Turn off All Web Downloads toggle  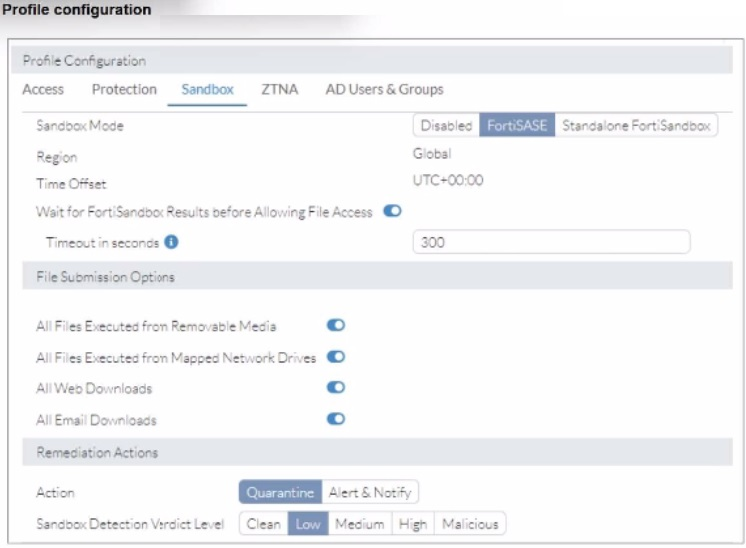click(x=336, y=388)
